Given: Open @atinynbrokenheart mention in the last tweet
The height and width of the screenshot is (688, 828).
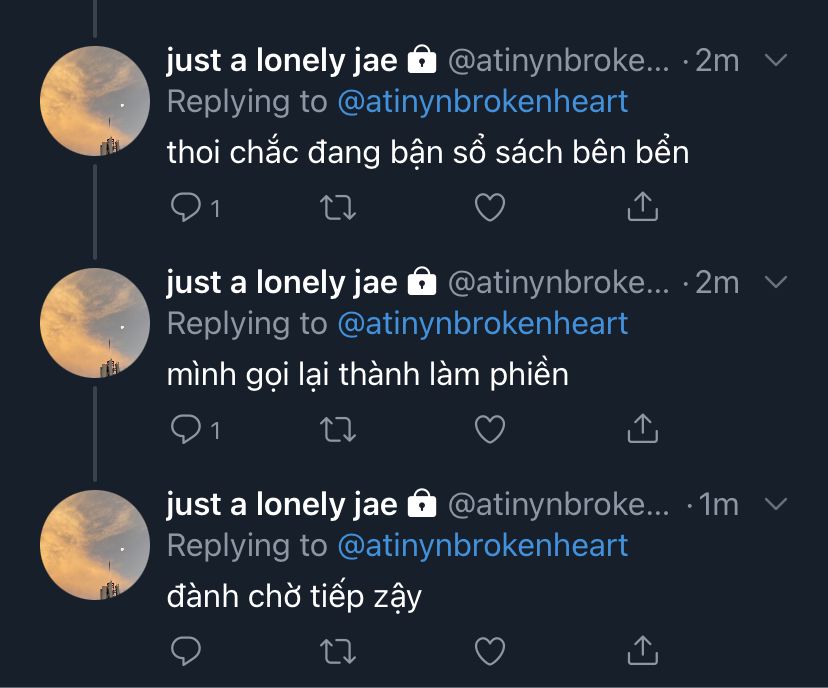Looking at the screenshot, I should pyautogui.click(x=483, y=545).
